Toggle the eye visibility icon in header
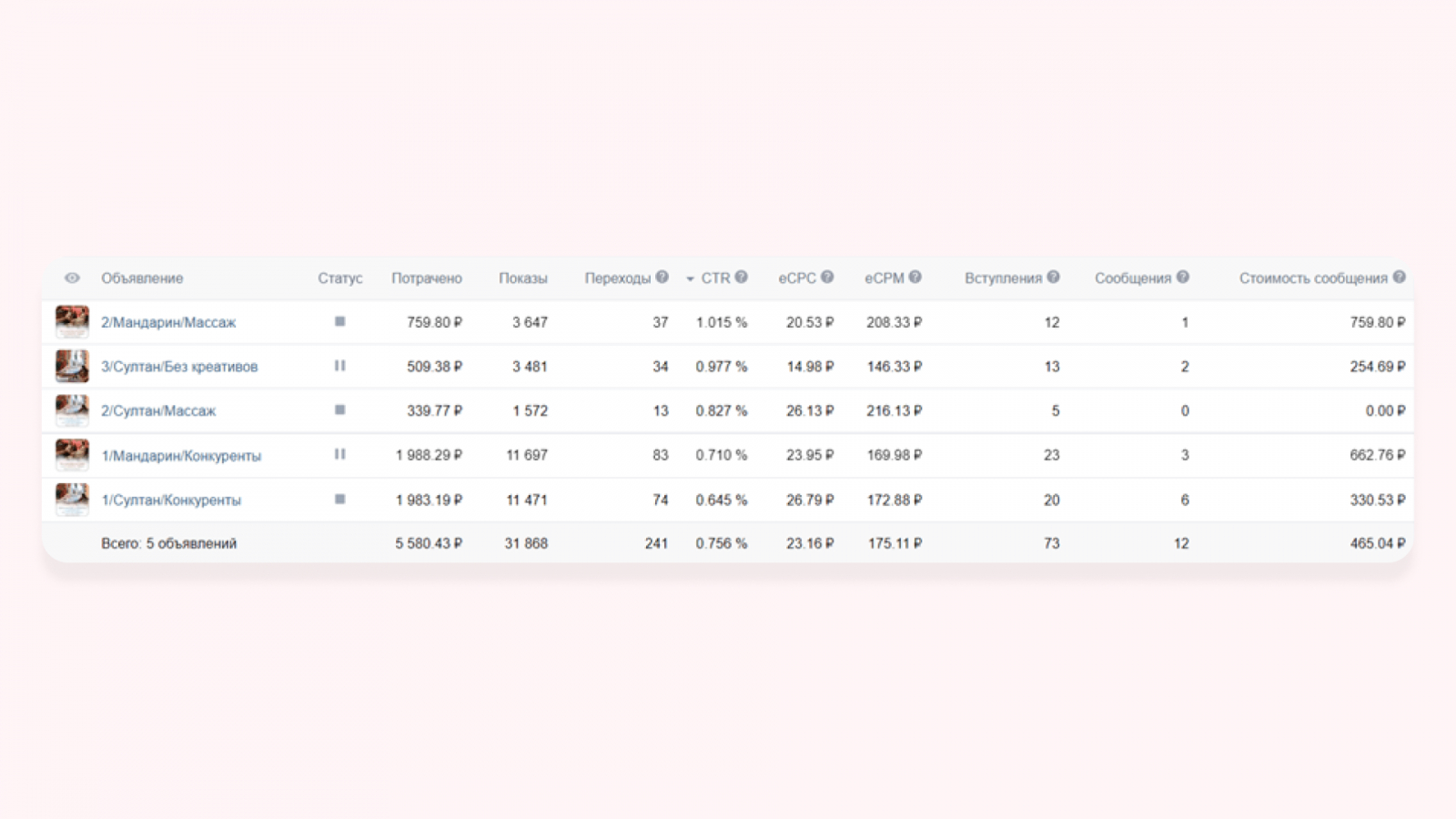The width and height of the screenshot is (1456, 819). tap(72, 278)
